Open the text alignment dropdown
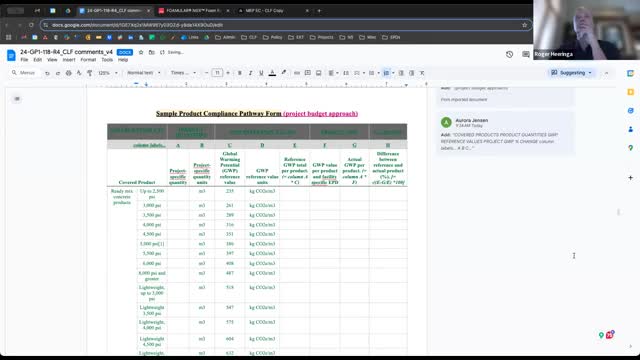This screenshot has width=640, height=360. [x=333, y=73]
